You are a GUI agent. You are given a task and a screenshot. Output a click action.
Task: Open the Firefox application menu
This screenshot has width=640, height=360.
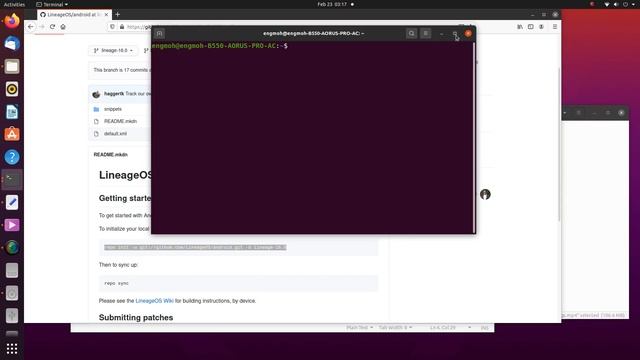[555, 27]
